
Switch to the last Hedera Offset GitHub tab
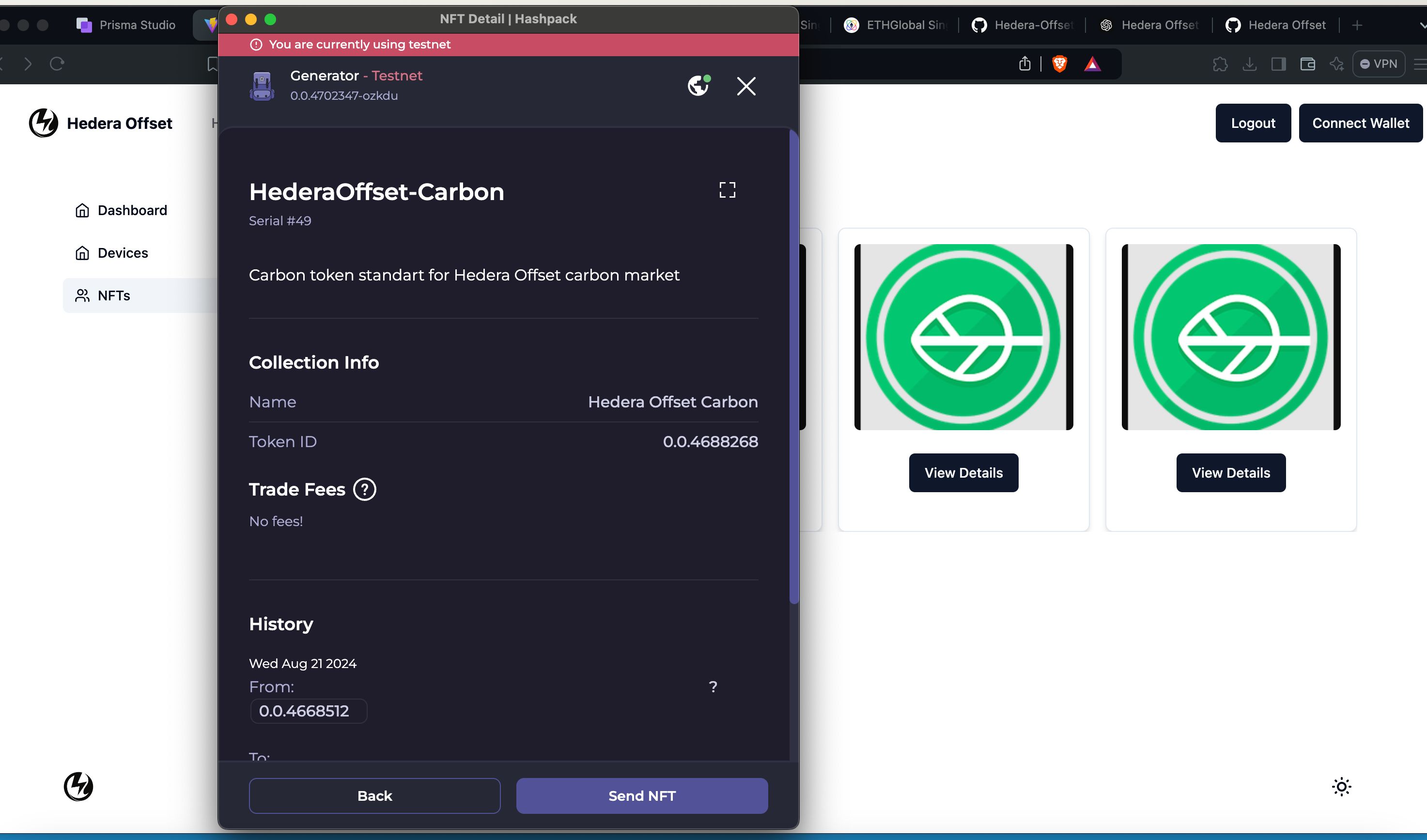pos(1276,25)
